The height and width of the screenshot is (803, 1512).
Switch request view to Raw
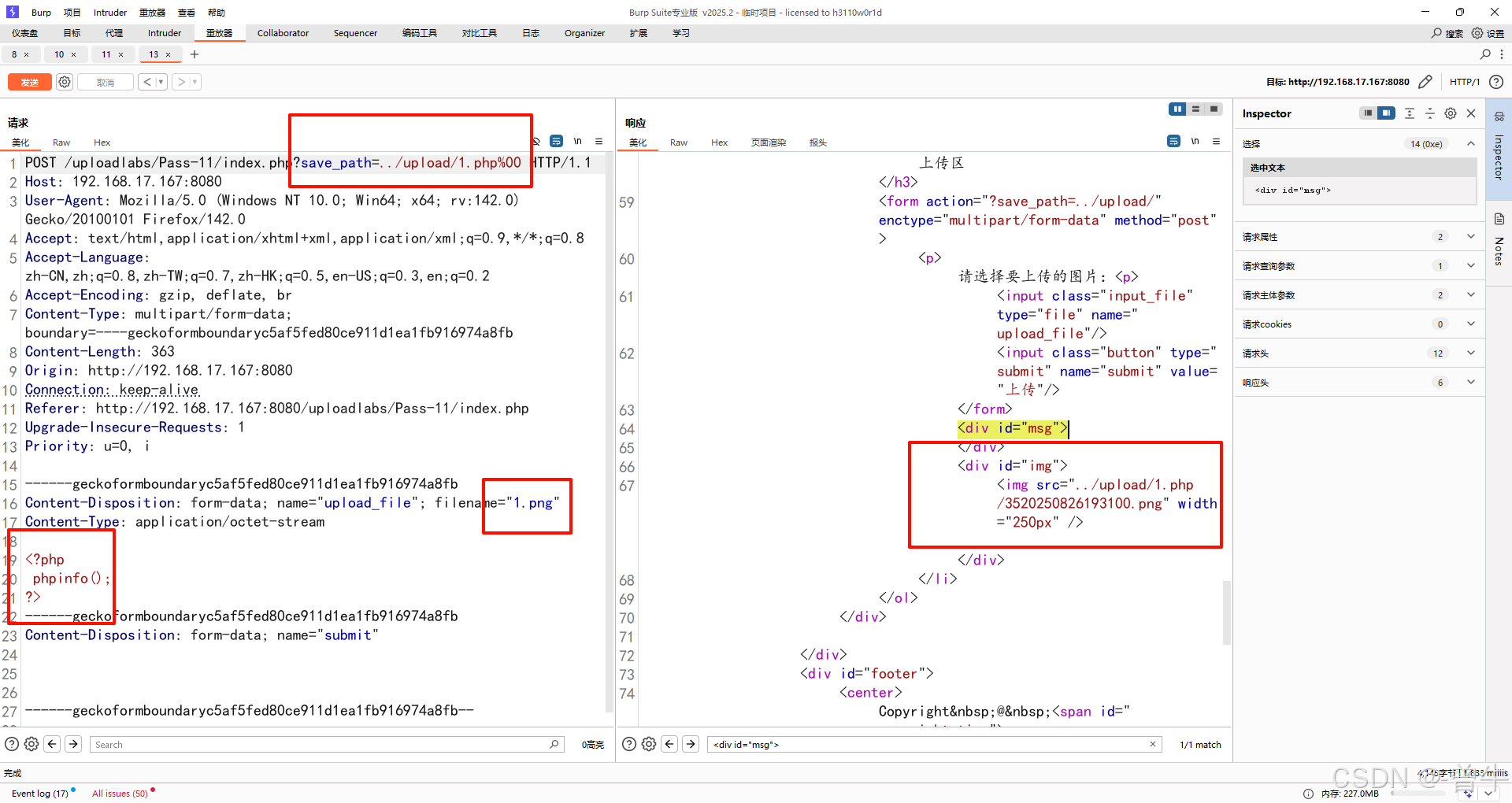tap(61, 142)
